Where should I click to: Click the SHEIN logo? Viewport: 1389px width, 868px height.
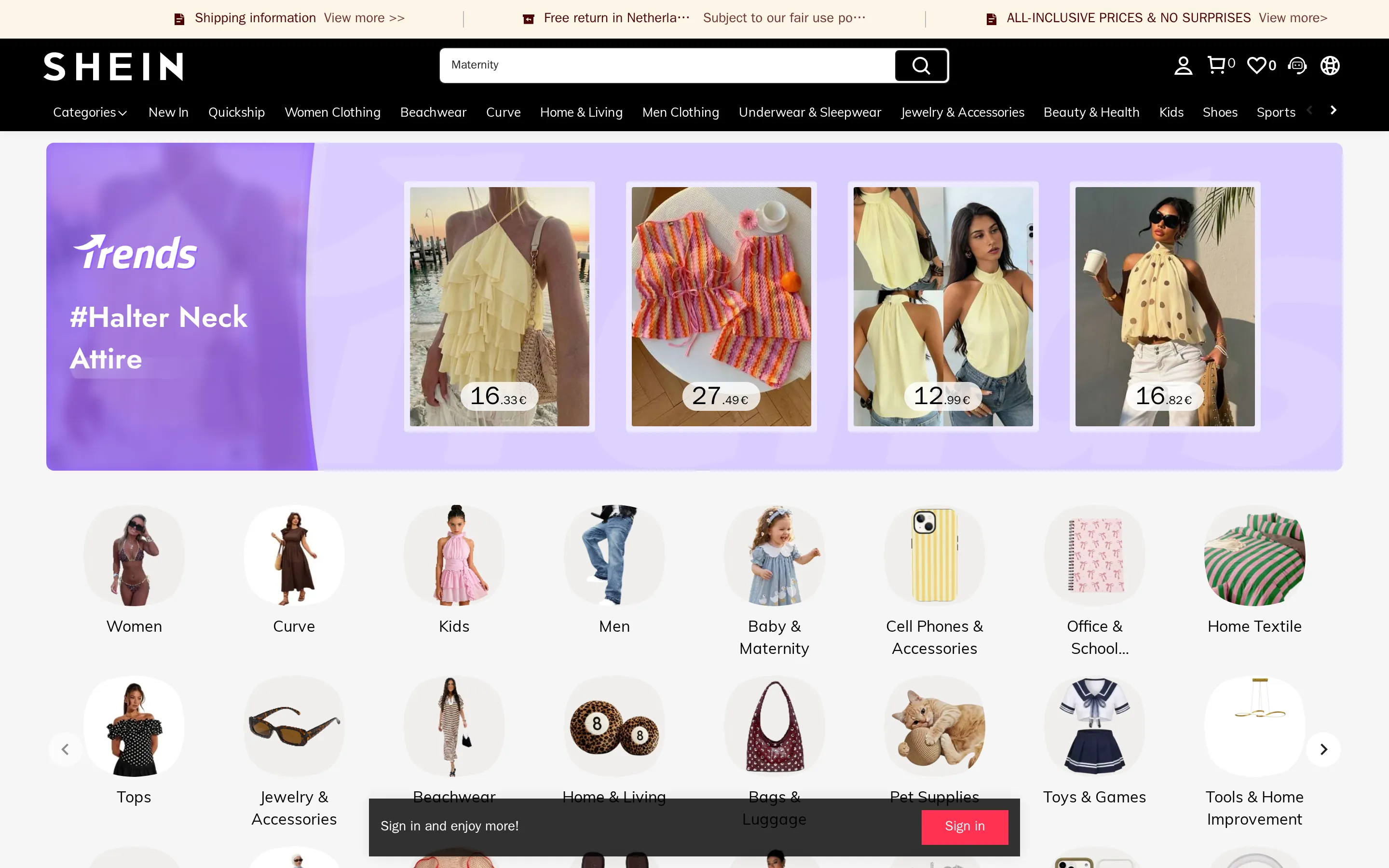pos(114,66)
